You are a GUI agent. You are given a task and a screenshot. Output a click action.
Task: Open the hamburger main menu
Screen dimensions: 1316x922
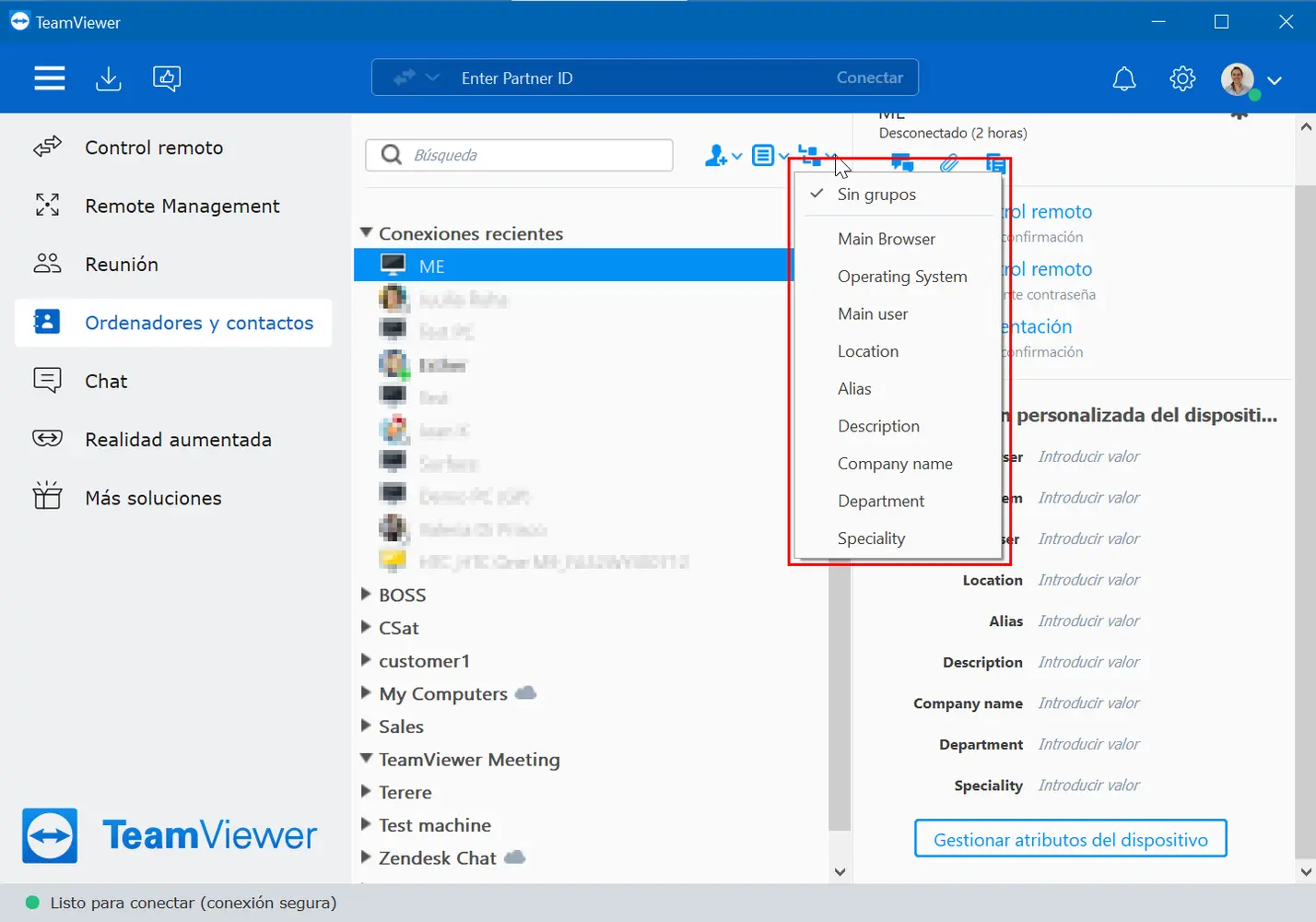[50, 78]
